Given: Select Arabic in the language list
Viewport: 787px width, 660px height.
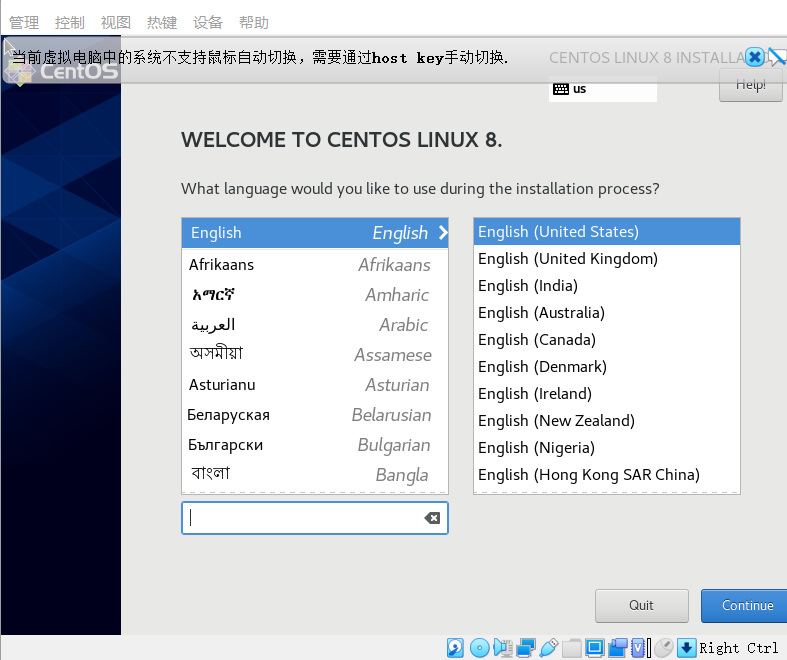Looking at the screenshot, I should 315,325.
